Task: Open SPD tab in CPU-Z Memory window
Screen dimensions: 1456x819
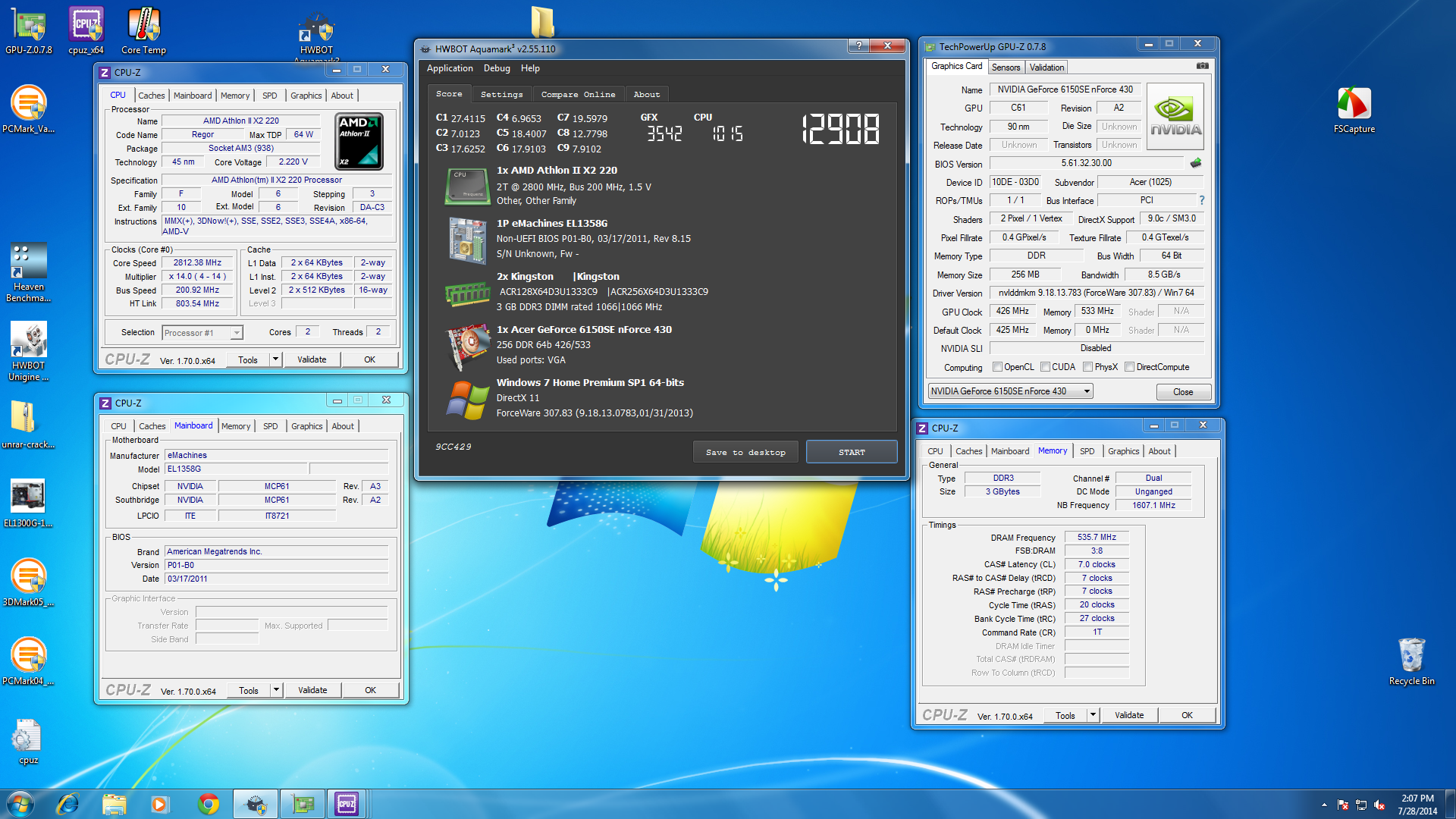Action: pyautogui.click(x=1087, y=451)
